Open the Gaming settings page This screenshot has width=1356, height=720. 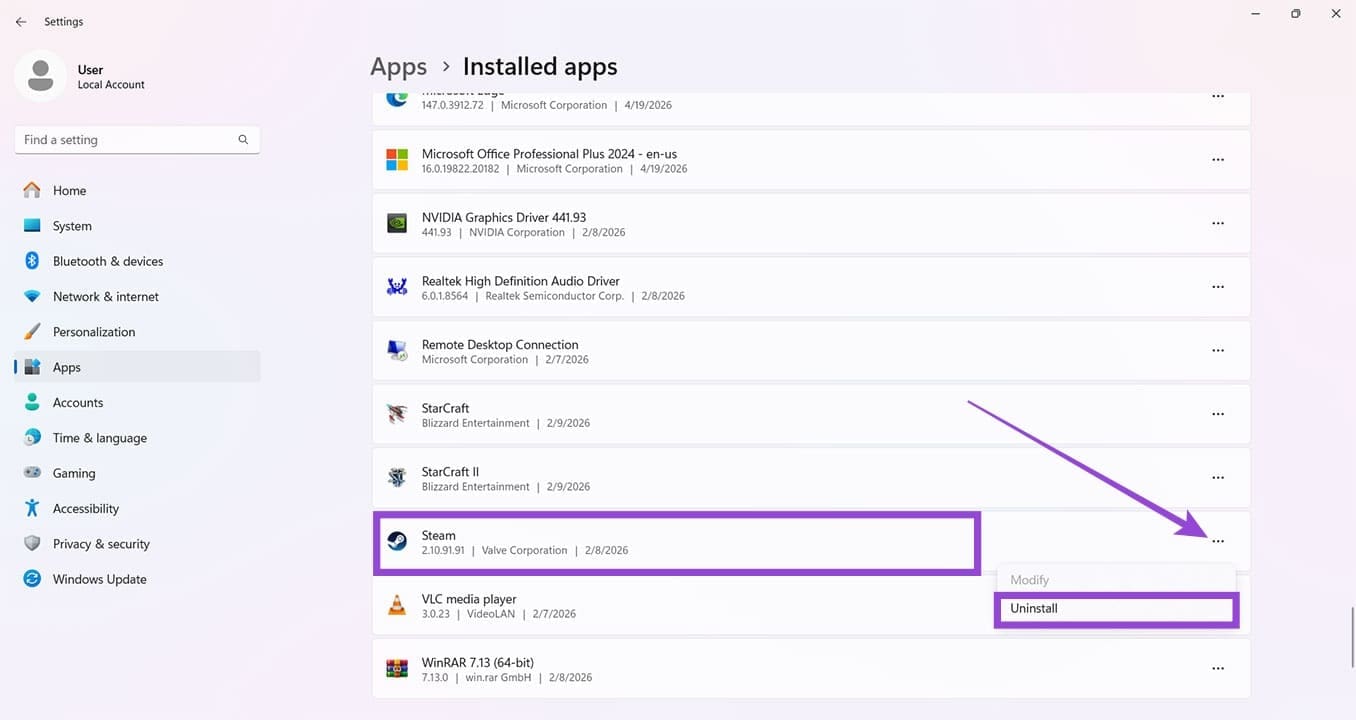click(x=138, y=473)
